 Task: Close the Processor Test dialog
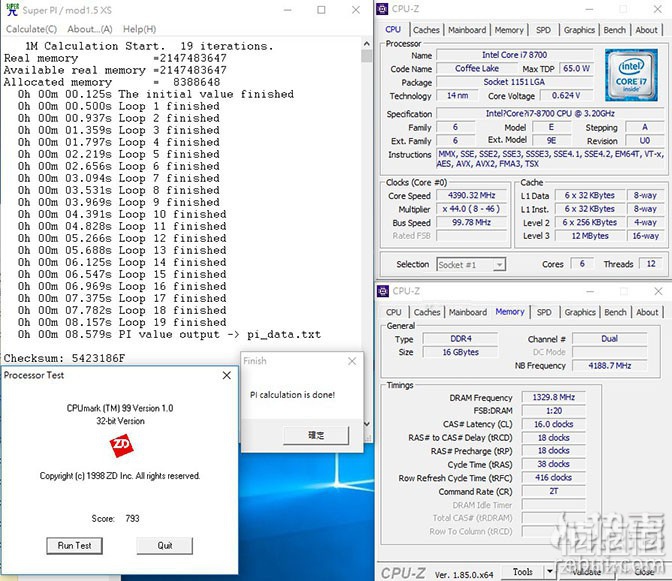(227, 375)
